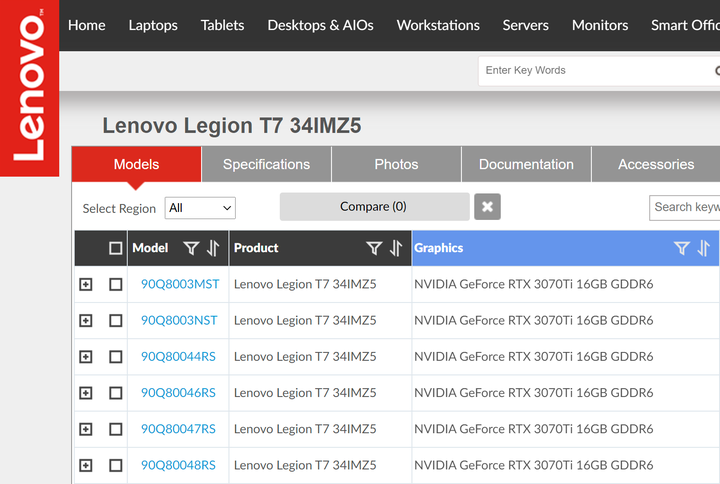Check the box for model 90Q8003MST
Image resolution: width=720 pixels, height=484 pixels.
[x=116, y=284]
